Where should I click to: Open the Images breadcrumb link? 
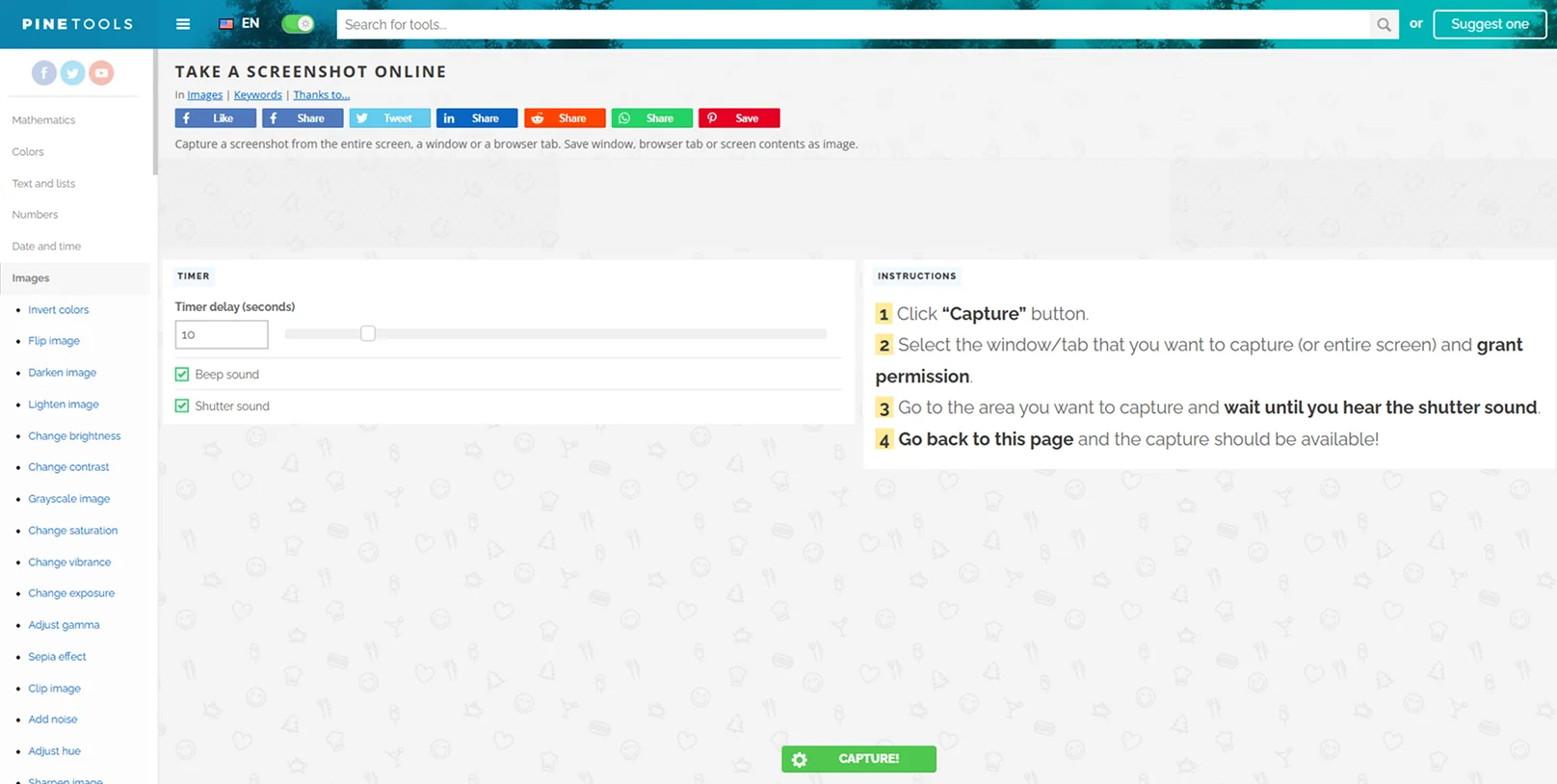(x=204, y=95)
